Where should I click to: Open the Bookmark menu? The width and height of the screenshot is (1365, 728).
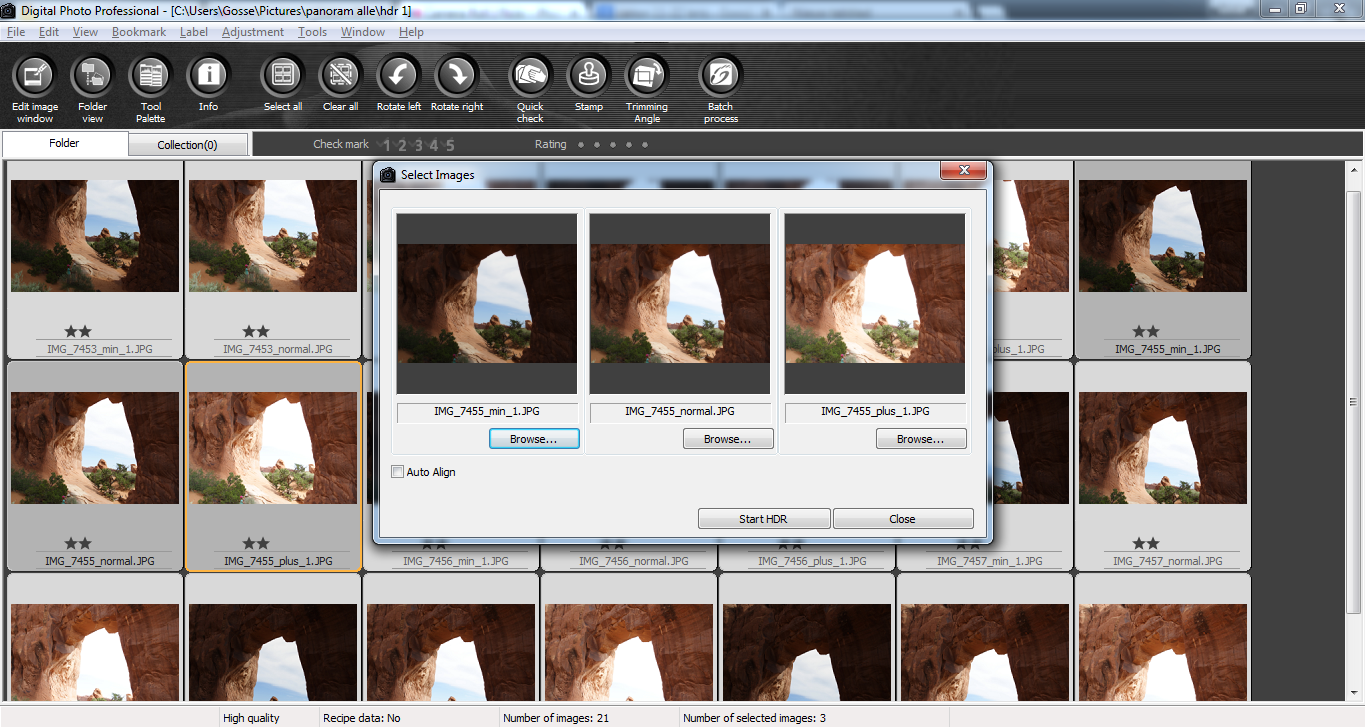[x=139, y=32]
